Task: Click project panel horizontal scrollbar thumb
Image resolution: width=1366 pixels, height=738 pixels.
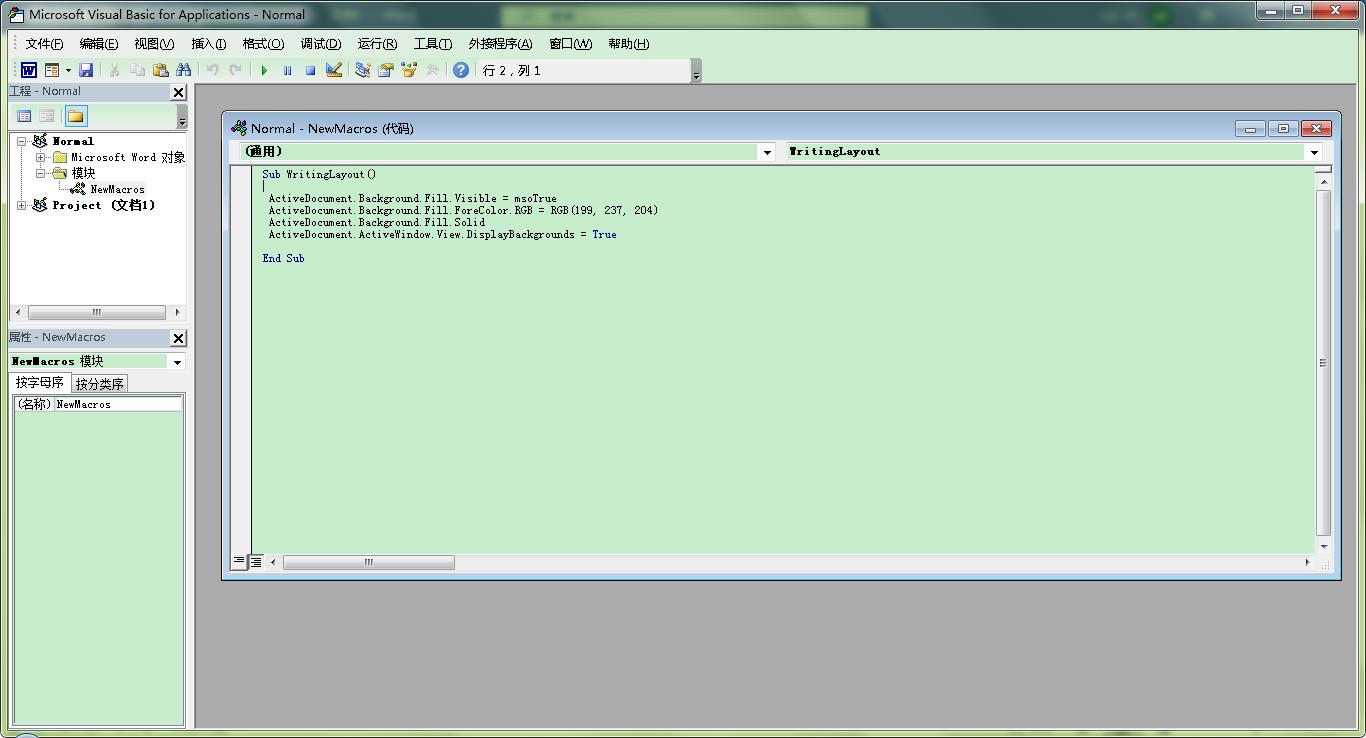Action: (97, 312)
